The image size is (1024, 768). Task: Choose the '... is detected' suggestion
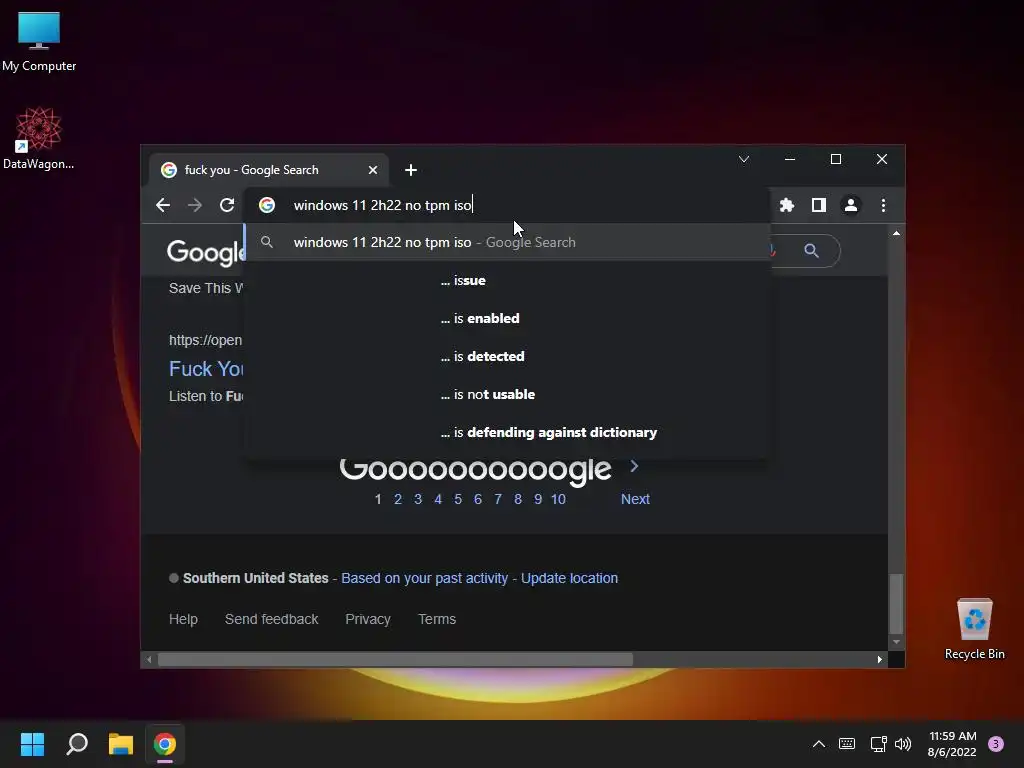pyautogui.click(x=508, y=356)
